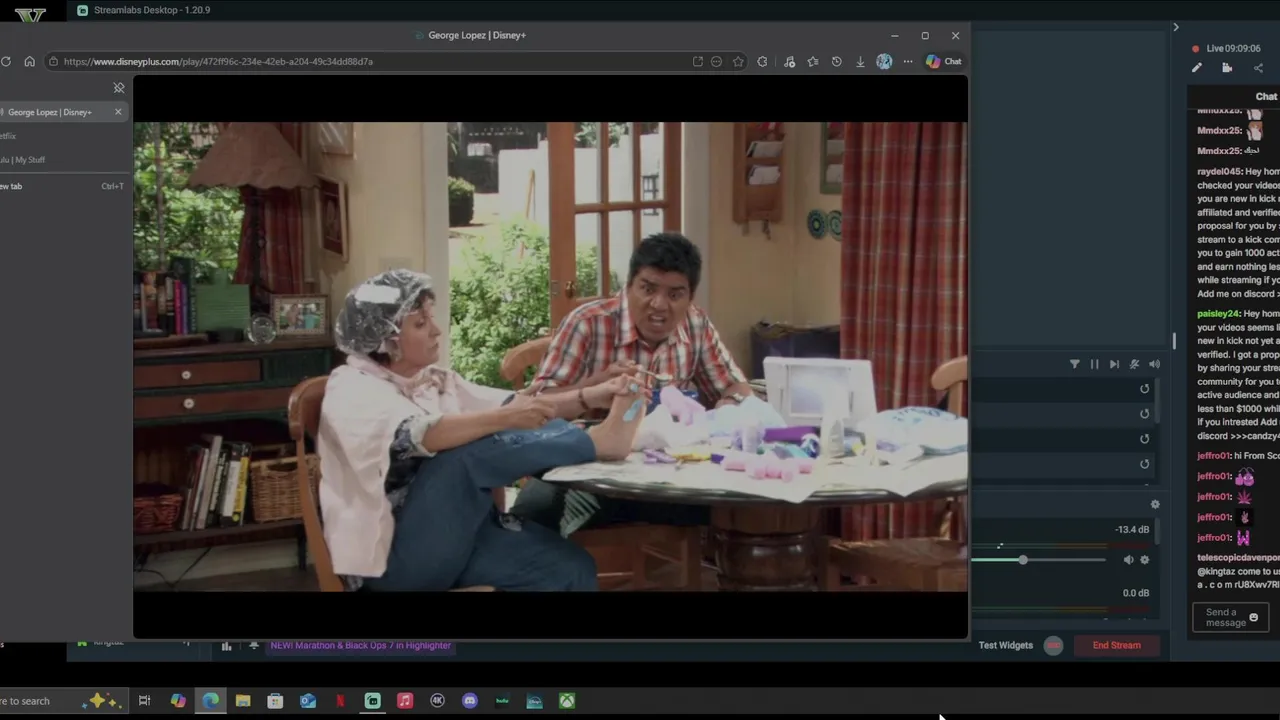Viewport: 1280px width, 720px height.
Task: Skip the current alert
Action: click(x=1114, y=364)
